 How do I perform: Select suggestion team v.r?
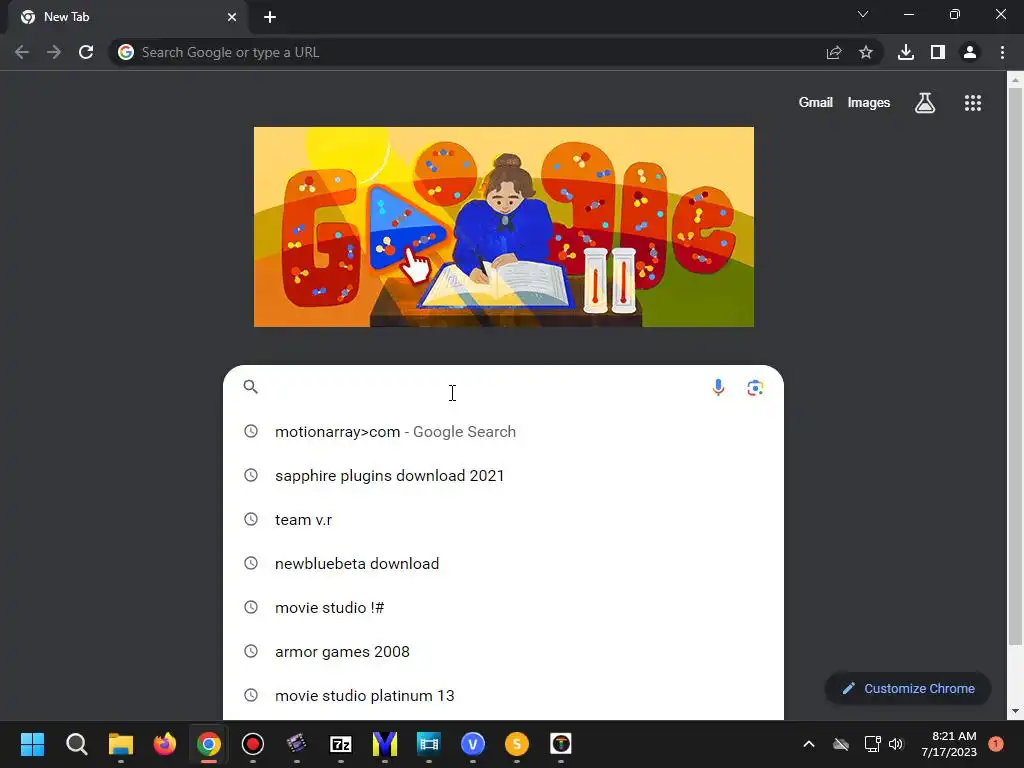(x=503, y=519)
